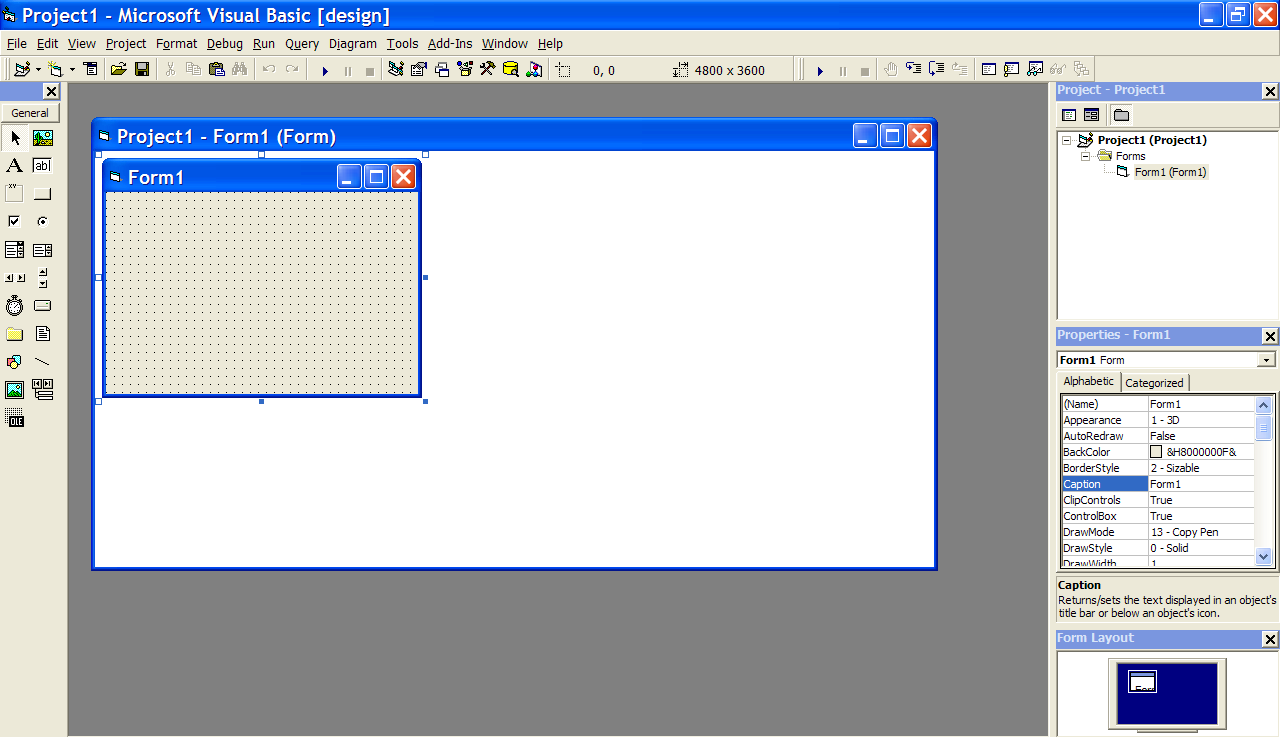
Task: Switch to the Categorized properties tab
Action: (1154, 382)
